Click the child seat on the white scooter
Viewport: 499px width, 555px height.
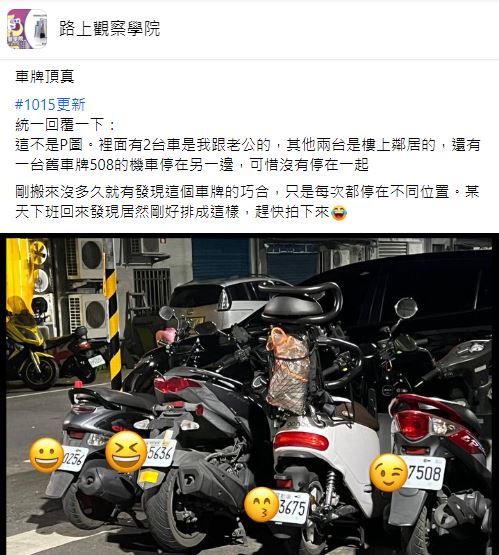click(x=302, y=304)
